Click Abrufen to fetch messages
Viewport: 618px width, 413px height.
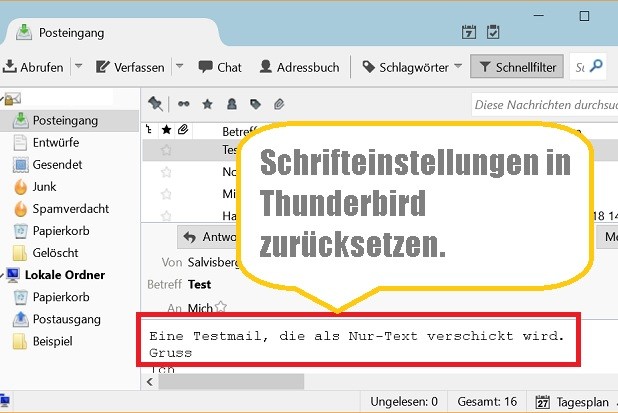tap(33, 67)
